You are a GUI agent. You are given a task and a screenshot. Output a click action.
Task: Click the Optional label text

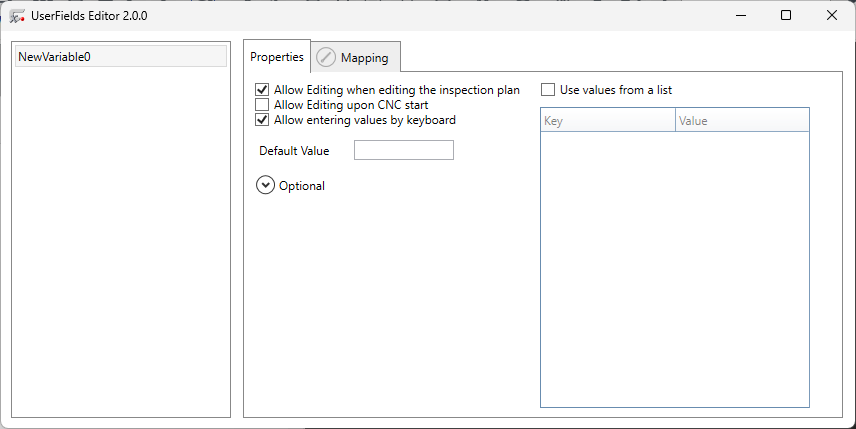pyautogui.click(x=302, y=186)
